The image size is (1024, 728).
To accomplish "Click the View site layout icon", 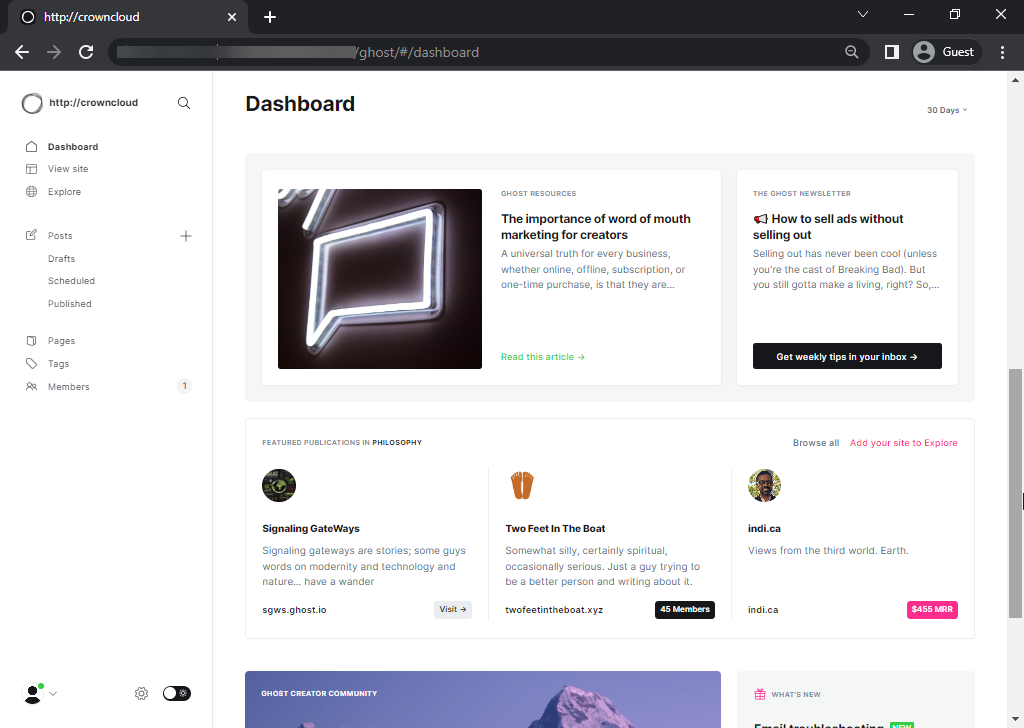I will [x=31, y=169].
